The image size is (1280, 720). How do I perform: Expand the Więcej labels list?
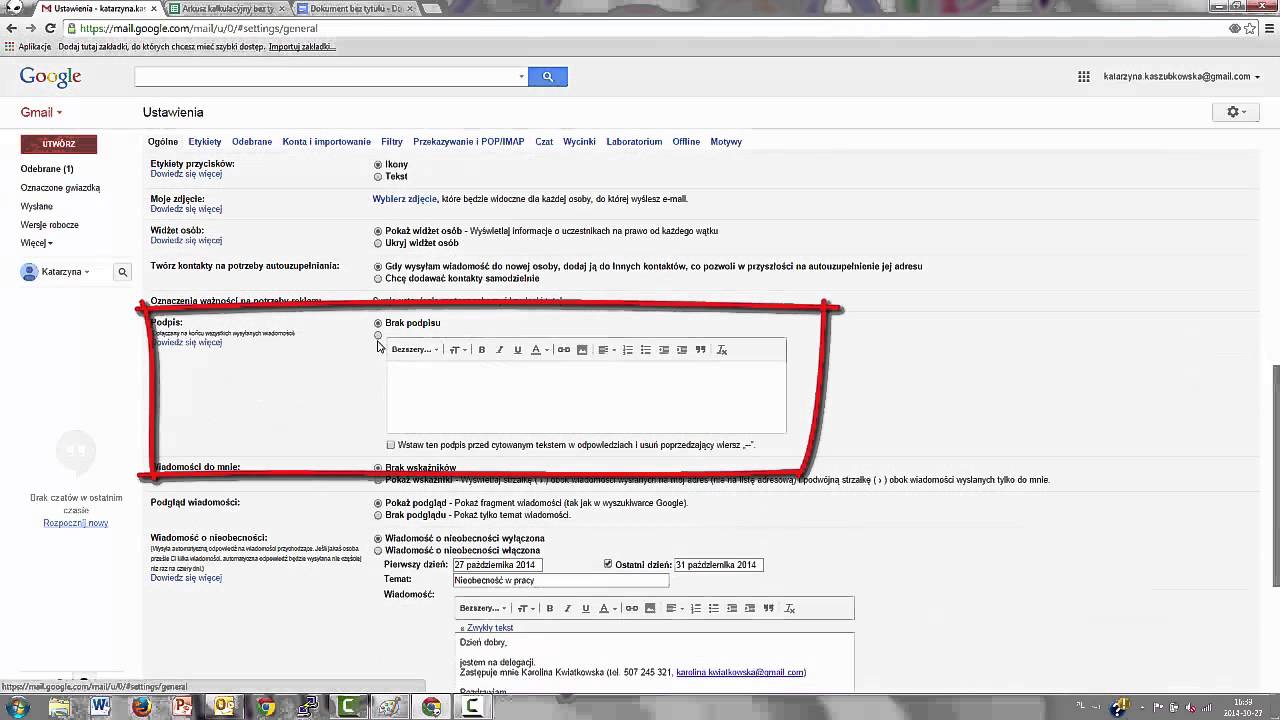(36, 243)
